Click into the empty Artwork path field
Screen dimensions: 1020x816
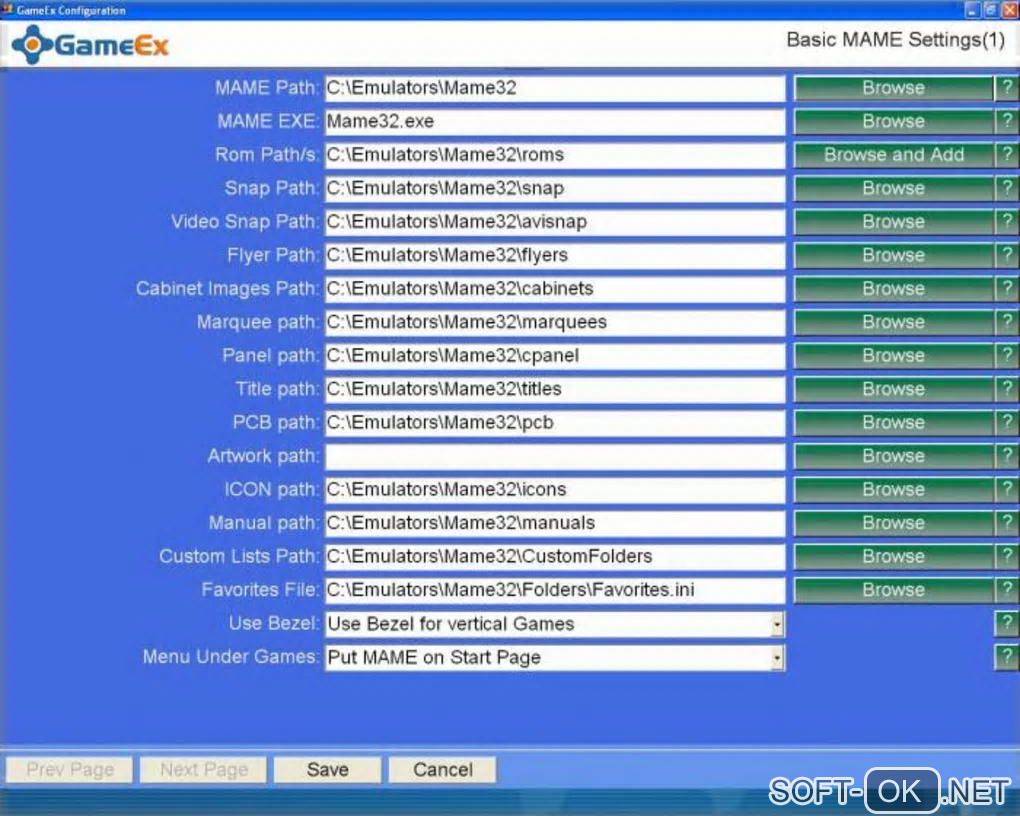coord(555,456)
